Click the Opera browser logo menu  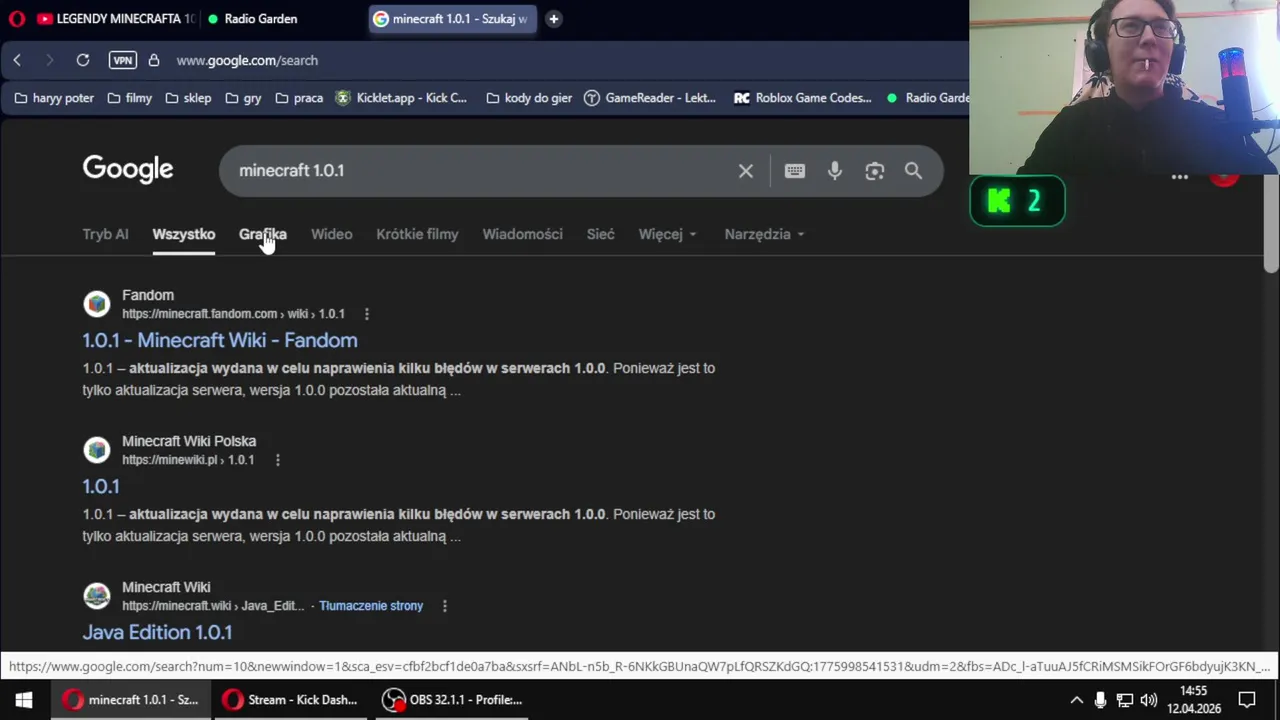click(16, 19)
